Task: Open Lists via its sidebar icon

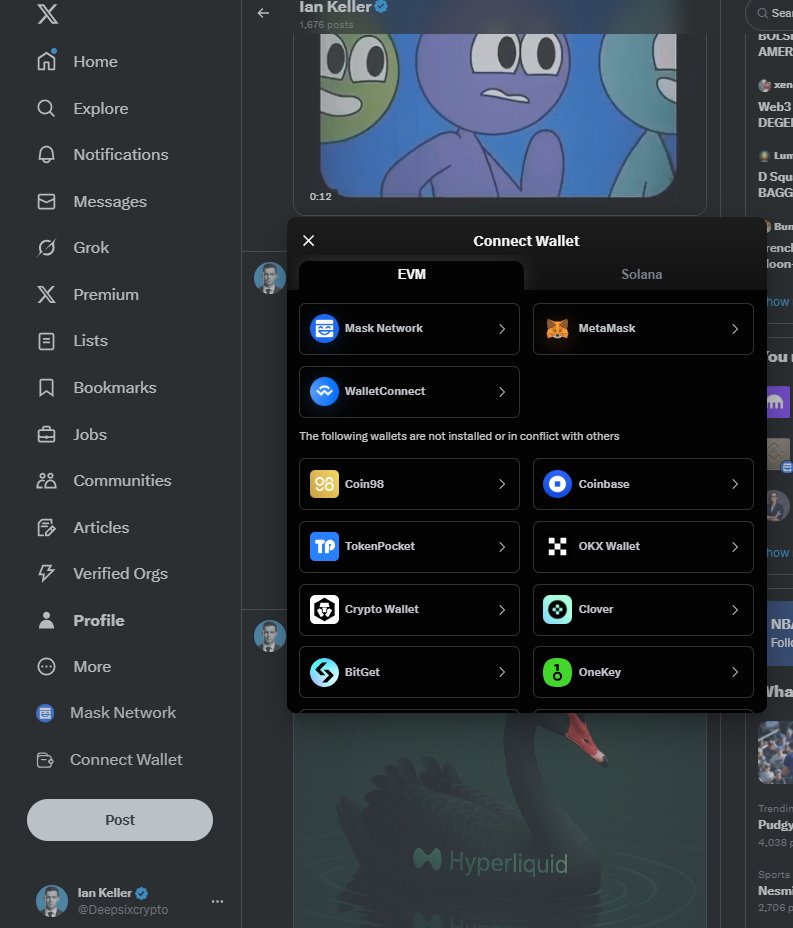Action: click(46, 341)
